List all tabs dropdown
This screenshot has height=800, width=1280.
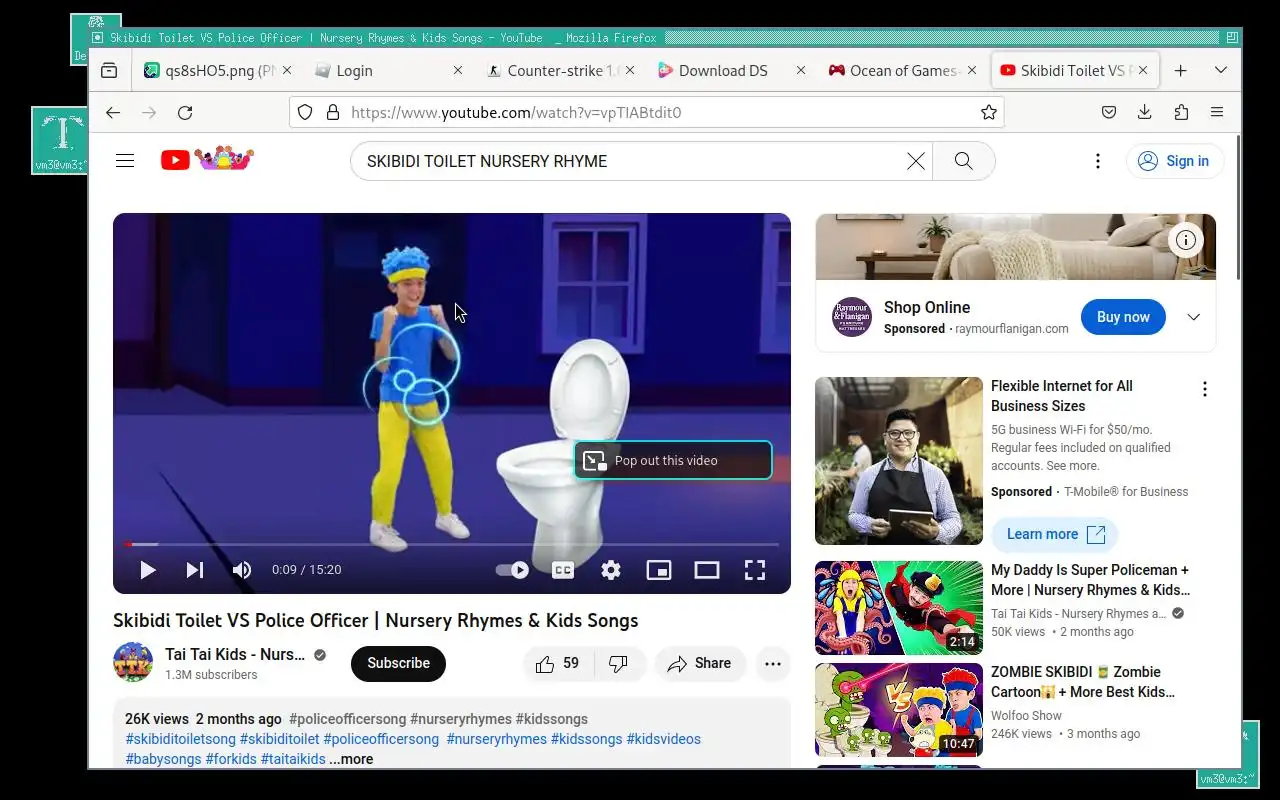point(1221,70)
